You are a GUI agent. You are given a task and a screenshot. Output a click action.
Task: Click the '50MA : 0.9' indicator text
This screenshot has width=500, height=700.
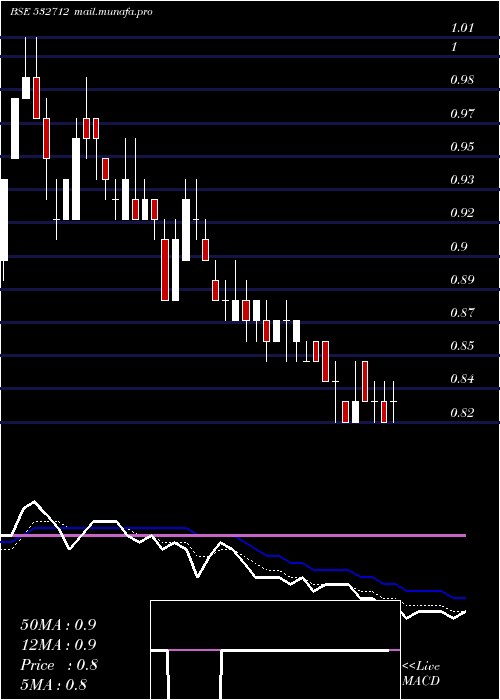pos(58,625)
